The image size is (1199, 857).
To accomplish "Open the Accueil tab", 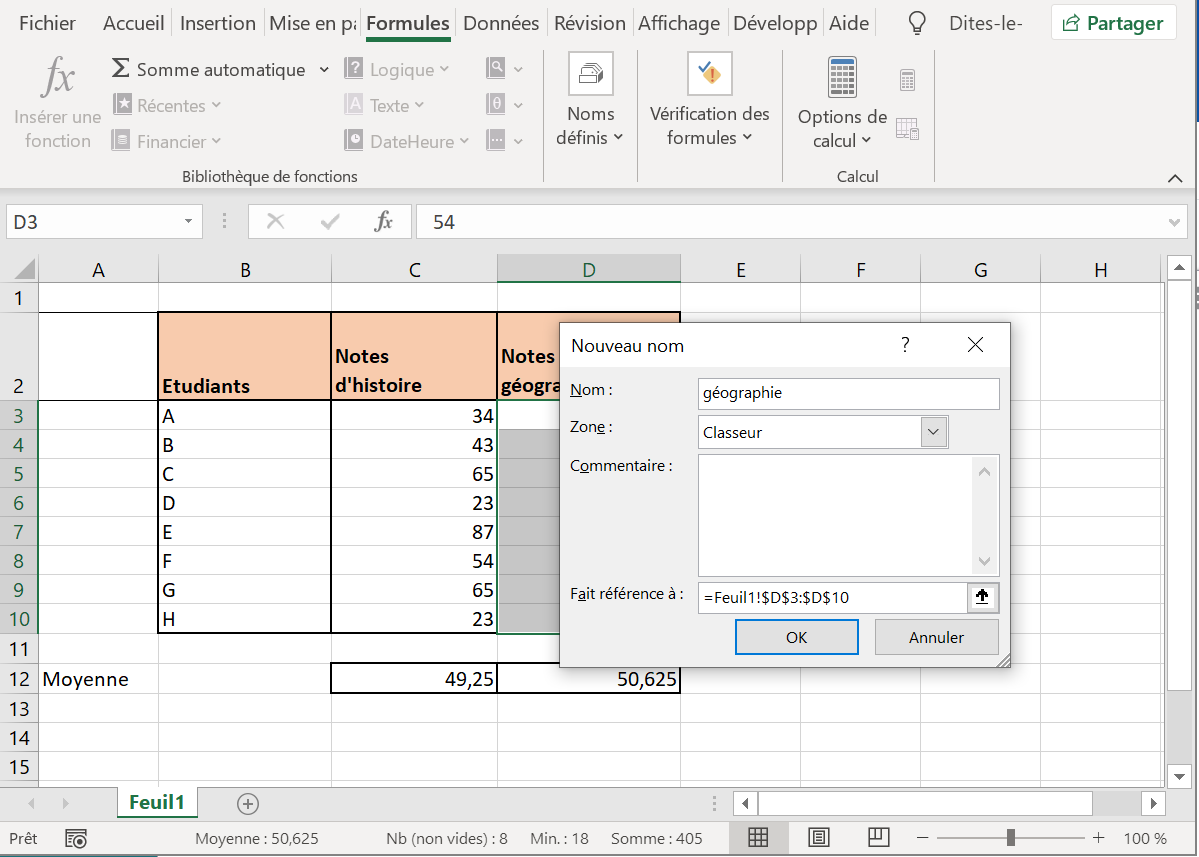I will pyautogui.click(x=134, y=24).
